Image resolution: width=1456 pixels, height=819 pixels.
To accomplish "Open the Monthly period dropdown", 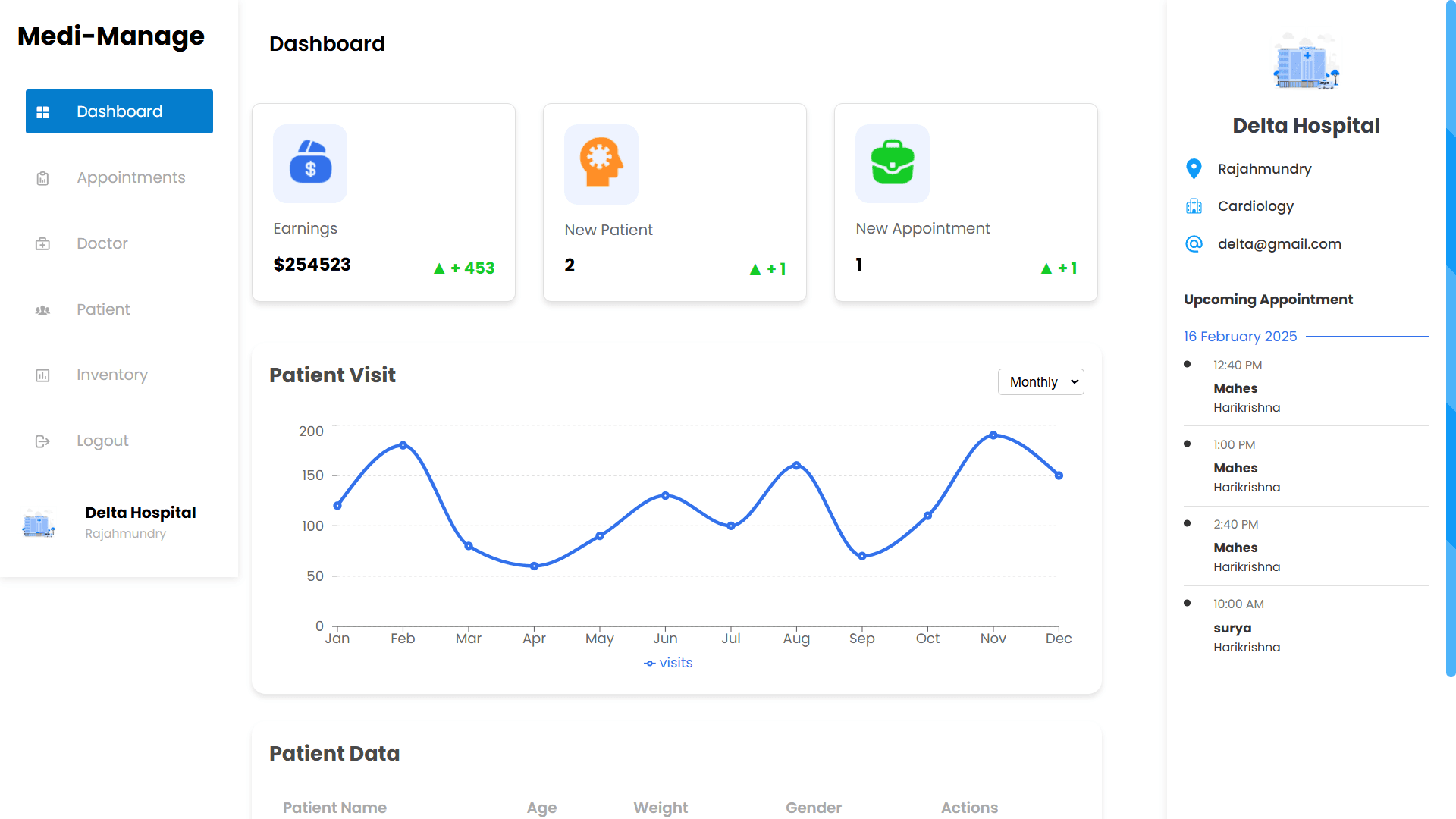I will pyautogui.click(x=1040, y=382).
